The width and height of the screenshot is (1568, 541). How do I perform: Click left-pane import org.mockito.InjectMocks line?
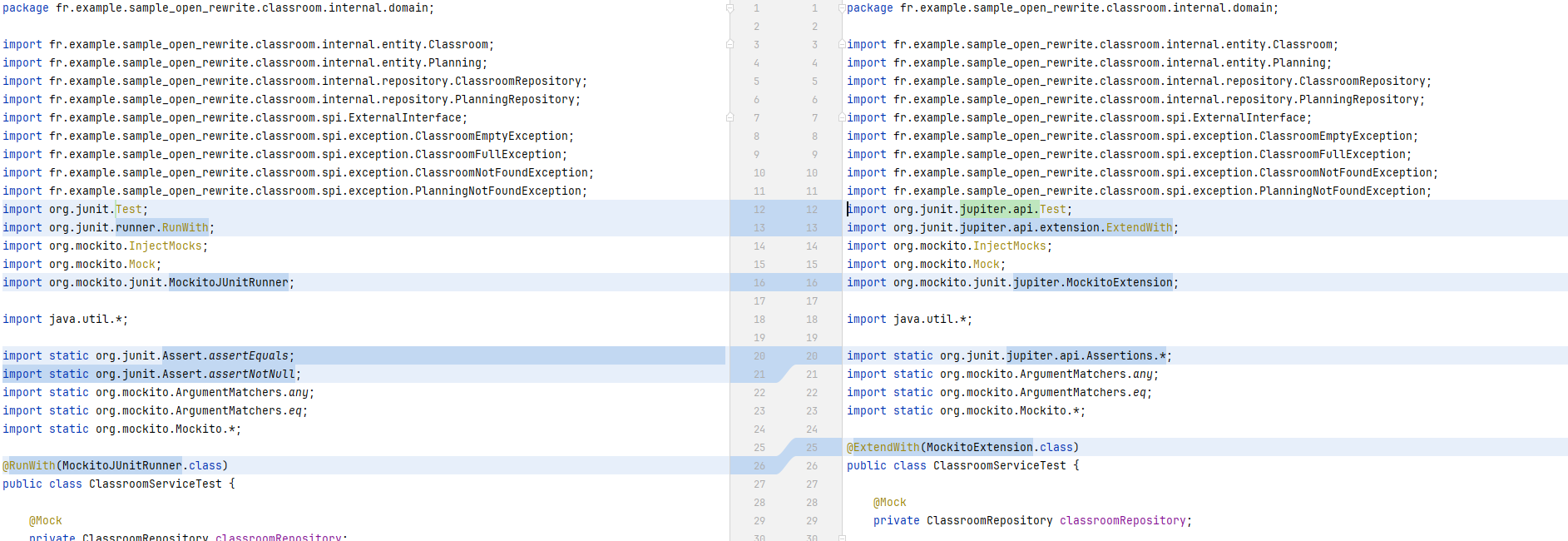(105, 246)
